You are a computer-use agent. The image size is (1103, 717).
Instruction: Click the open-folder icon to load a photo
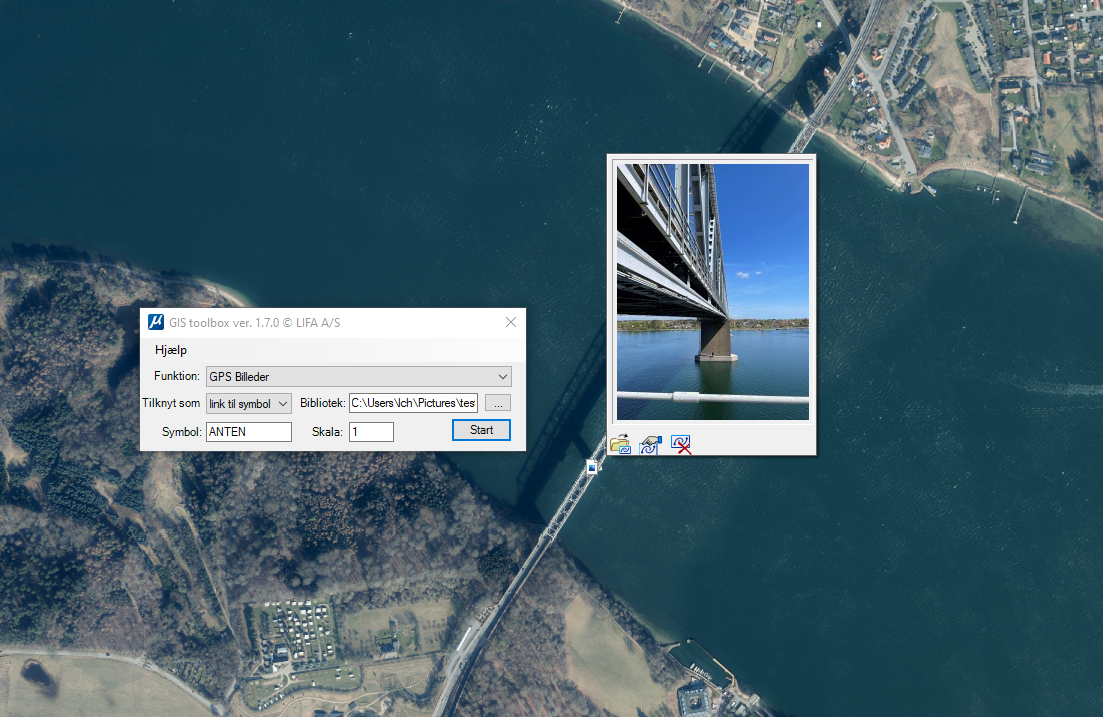click(620, 444)
